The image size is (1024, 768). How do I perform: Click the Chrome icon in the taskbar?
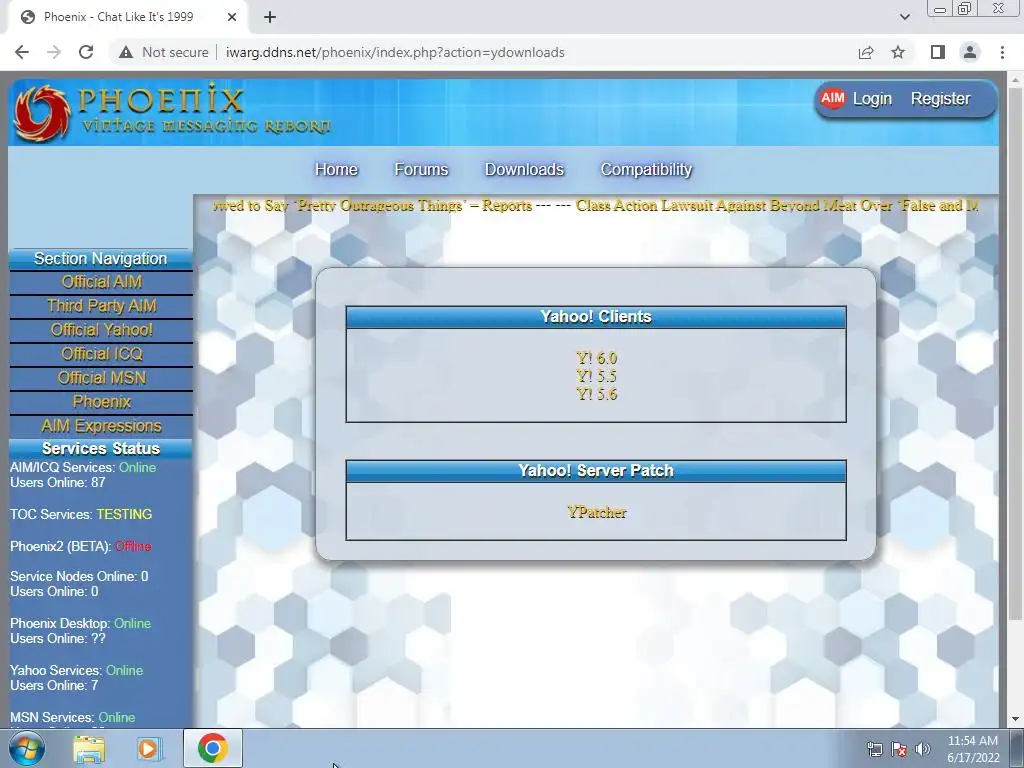213,748
